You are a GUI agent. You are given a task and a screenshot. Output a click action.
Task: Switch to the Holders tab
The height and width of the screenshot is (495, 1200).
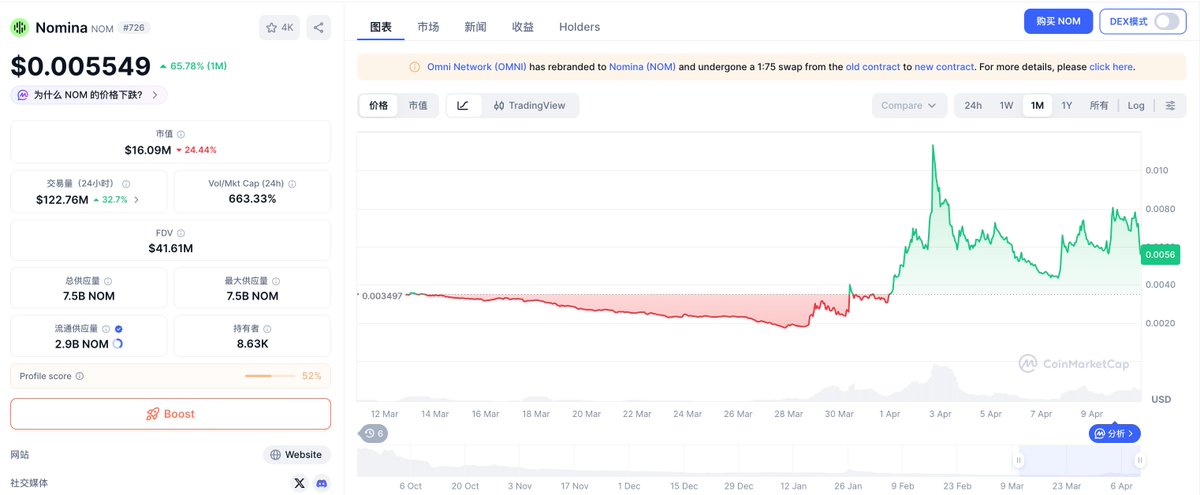click(x=580, y=27)
